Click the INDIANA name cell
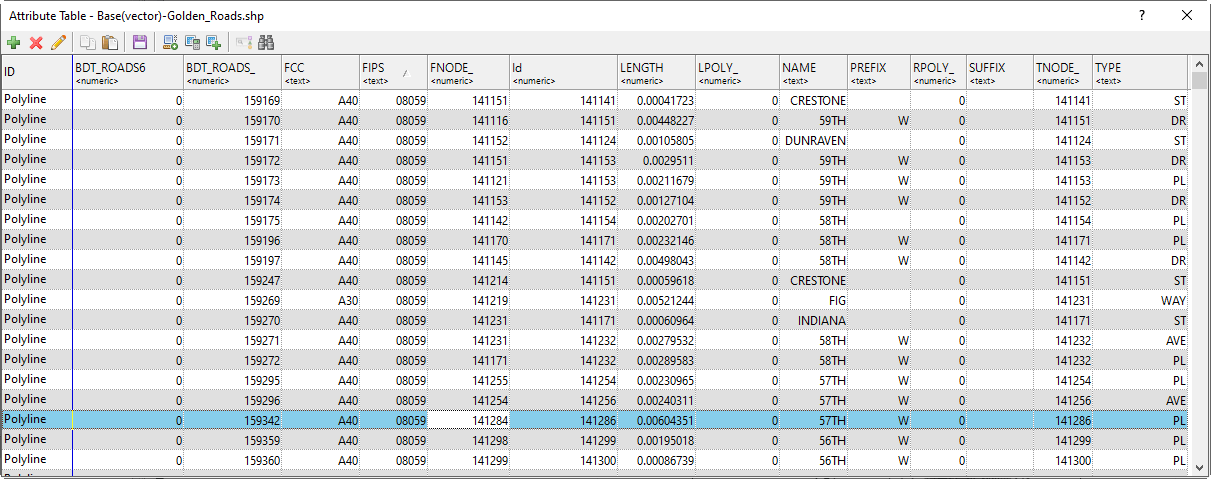Viewport: 1211px width, 479px height. tap(814, 320)
